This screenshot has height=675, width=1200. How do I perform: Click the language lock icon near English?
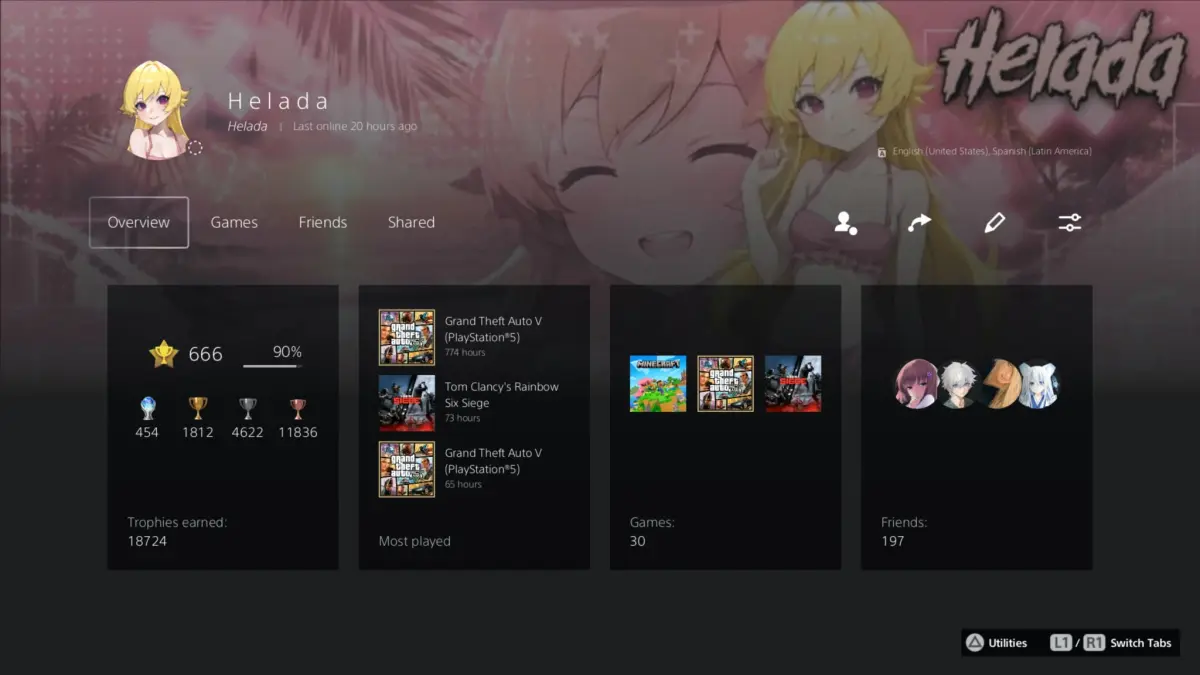click(881, 152)
